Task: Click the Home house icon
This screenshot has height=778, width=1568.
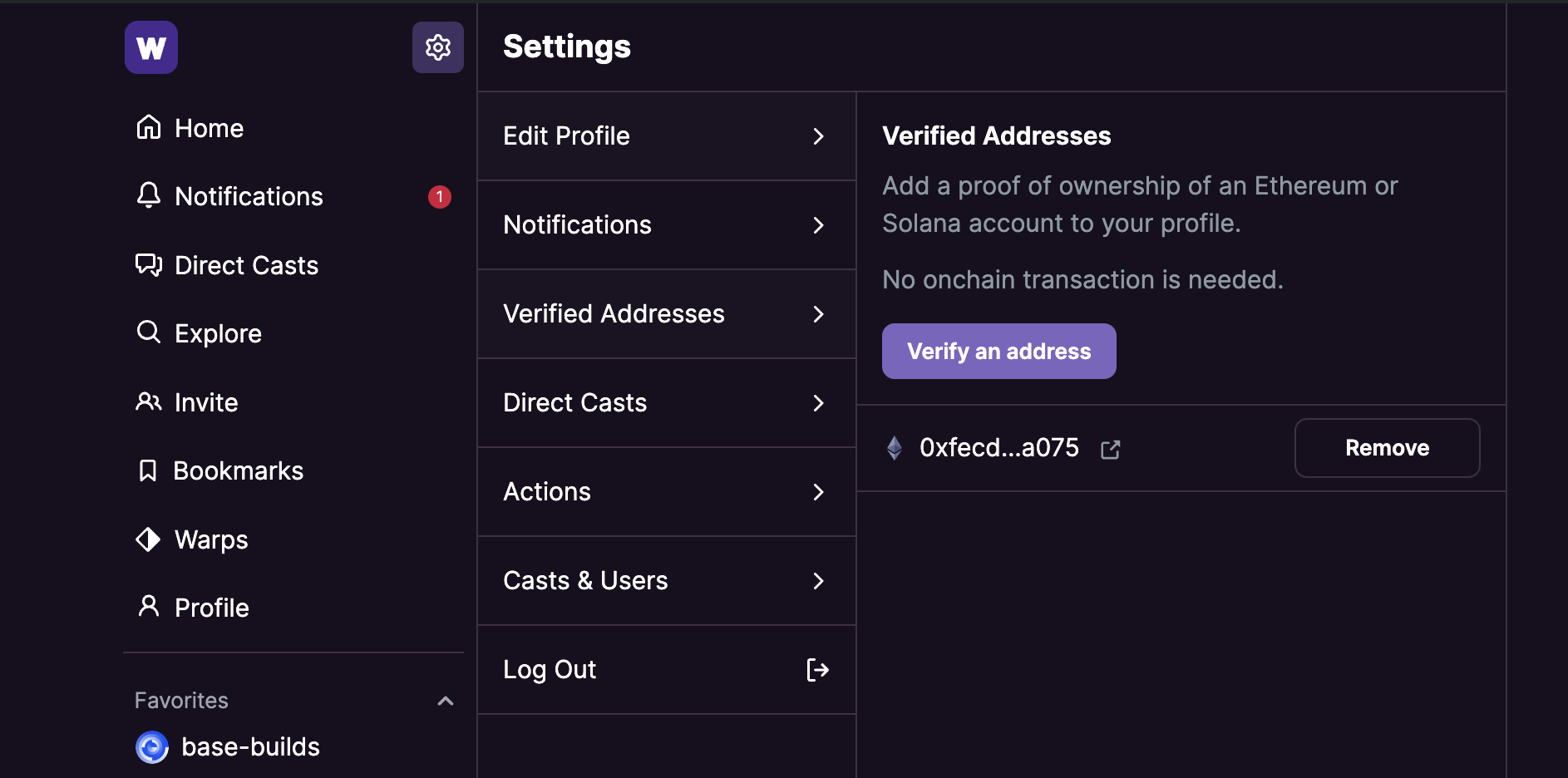Action: click(149, 127)
